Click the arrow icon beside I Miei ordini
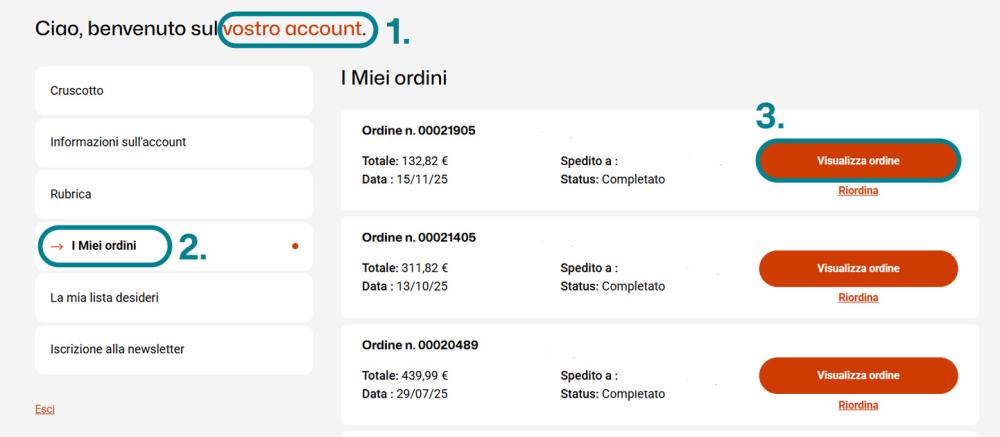Viewport: 1000px width, 437px height. point(57,246)
